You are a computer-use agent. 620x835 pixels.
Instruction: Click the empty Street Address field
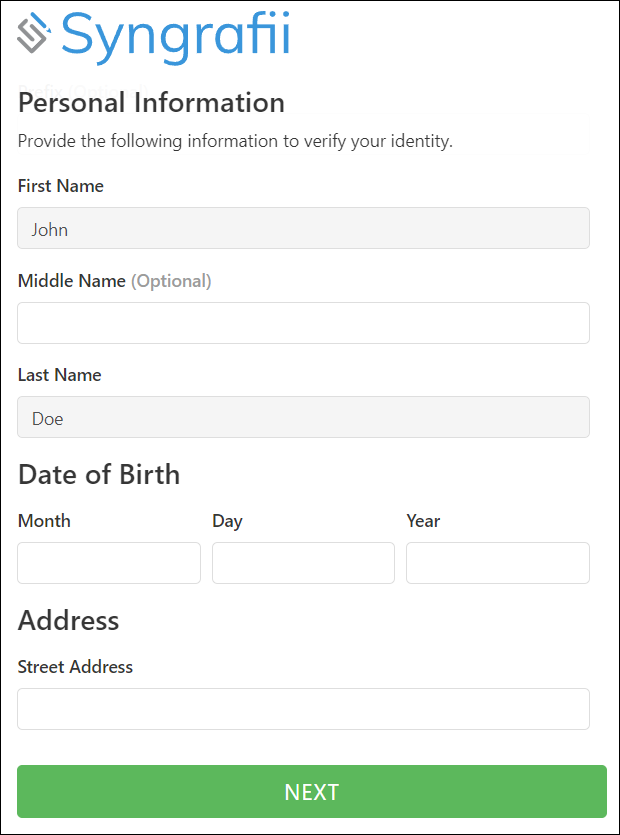[x=303, y=709]
